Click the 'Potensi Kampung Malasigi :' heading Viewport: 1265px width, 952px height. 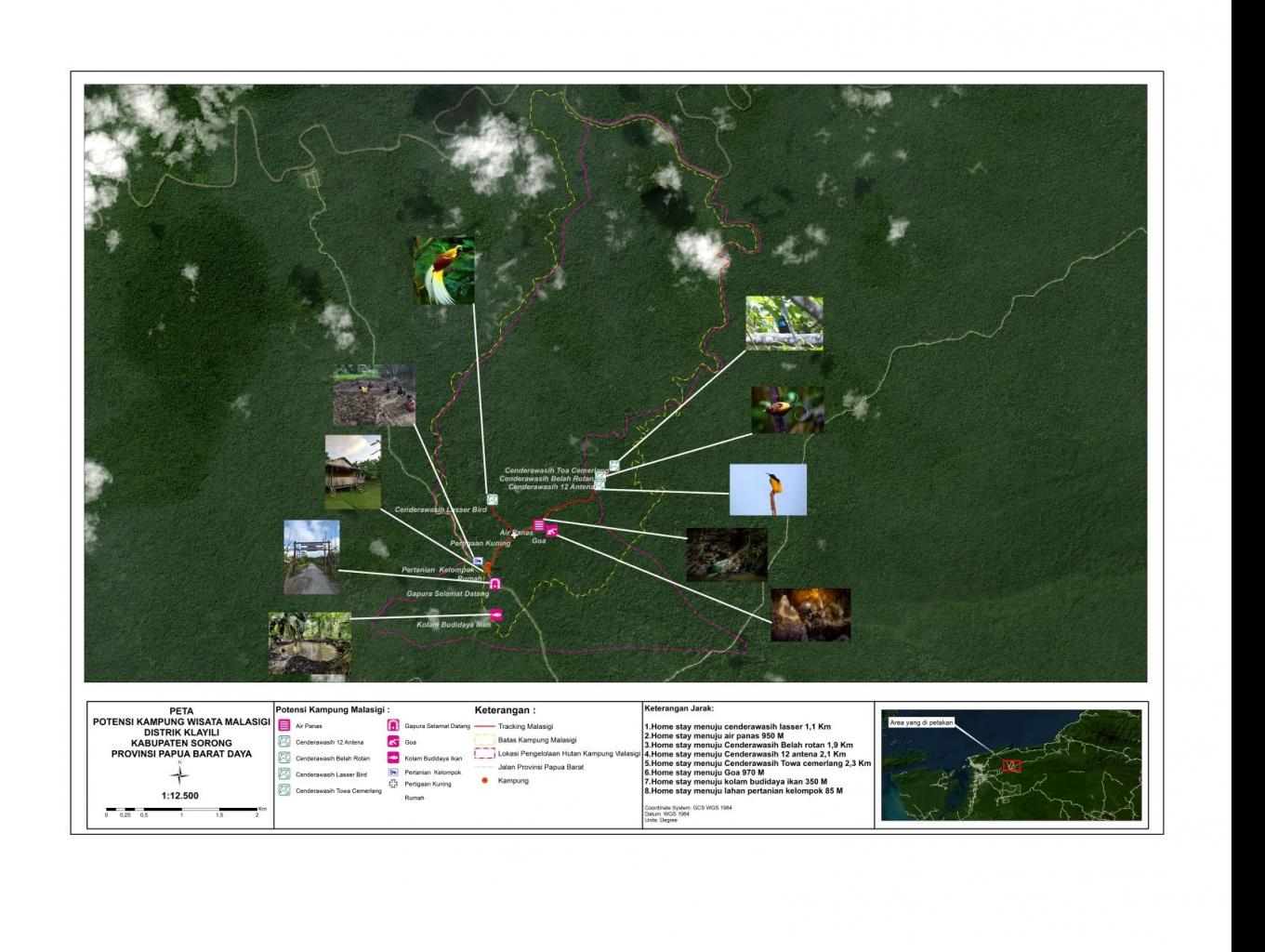point(332,709)
